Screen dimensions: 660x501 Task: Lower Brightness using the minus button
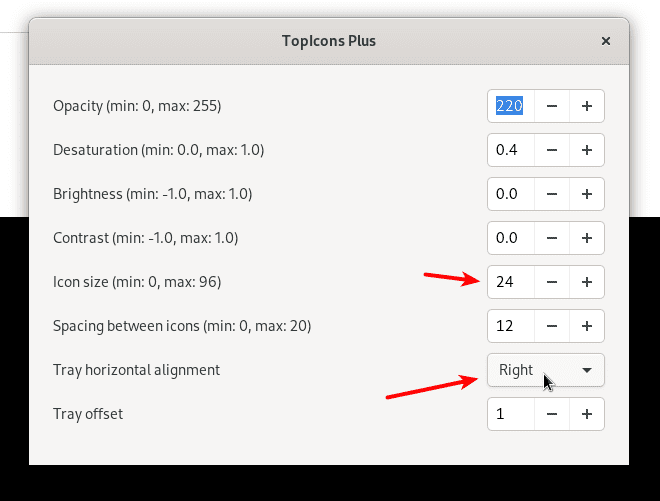pos(552,194)
